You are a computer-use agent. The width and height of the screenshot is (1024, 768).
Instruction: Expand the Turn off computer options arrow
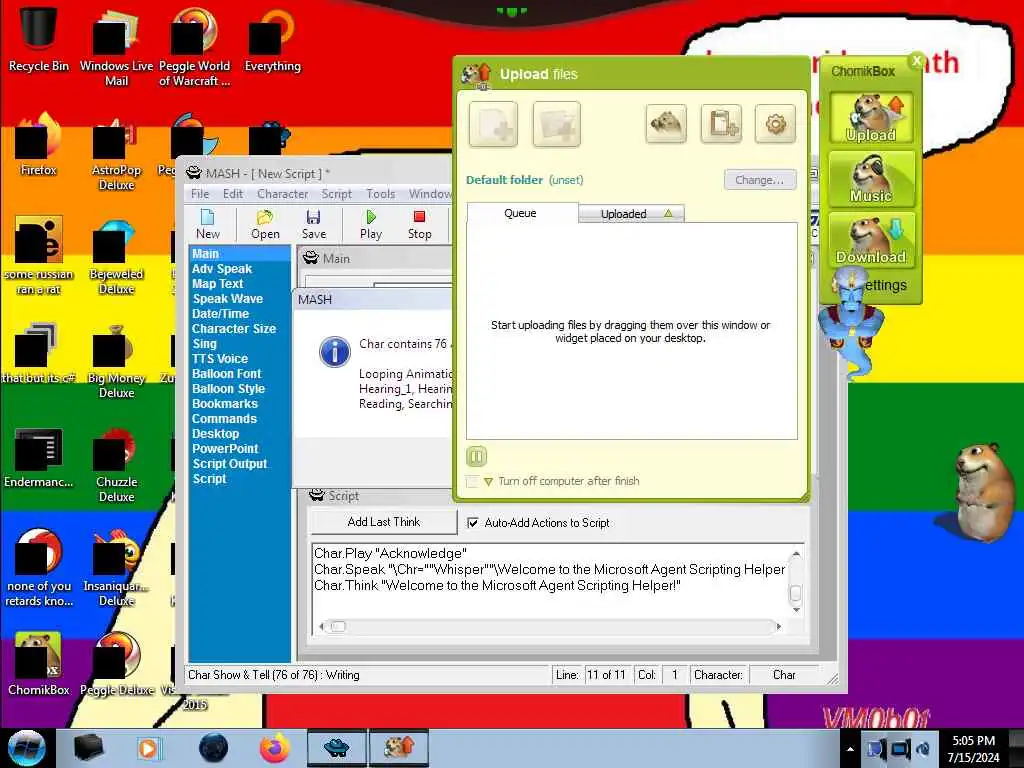tap(488, 482)
